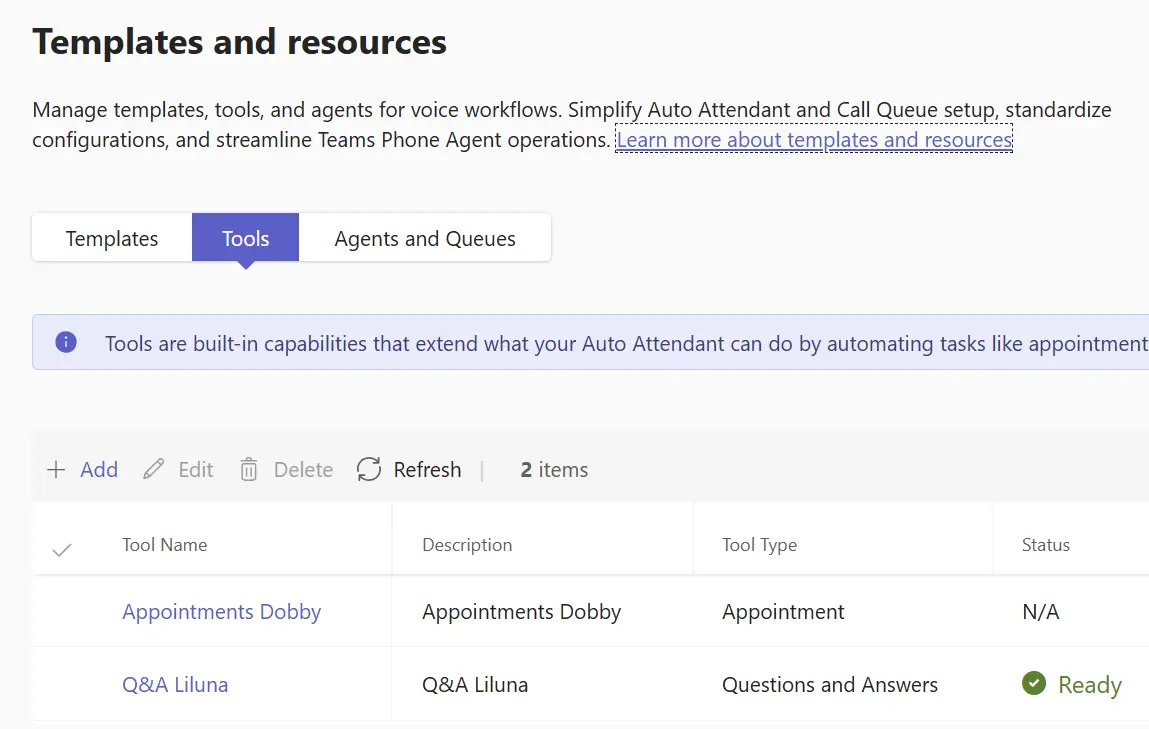This screenshot has height=729, width=1149.
Task: Click the Templates and resources page heading
Action: pos(240,42)
